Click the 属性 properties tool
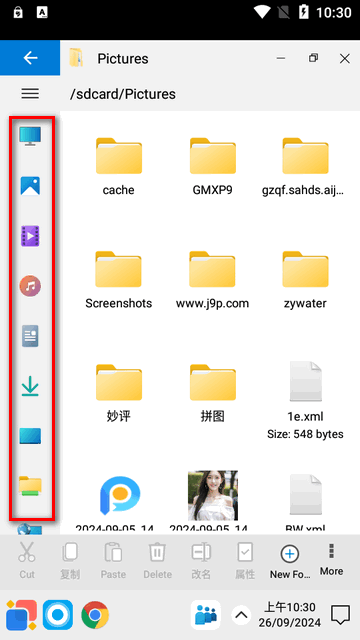 click(245, 561)
